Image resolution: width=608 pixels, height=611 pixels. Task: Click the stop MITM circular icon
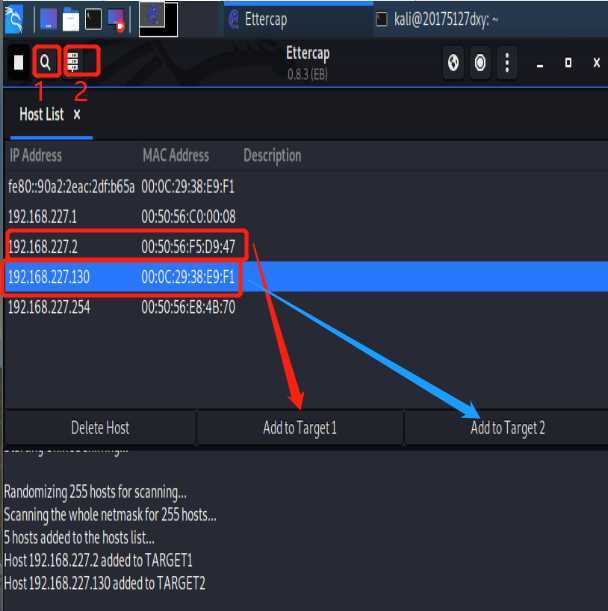pos(480,62)
